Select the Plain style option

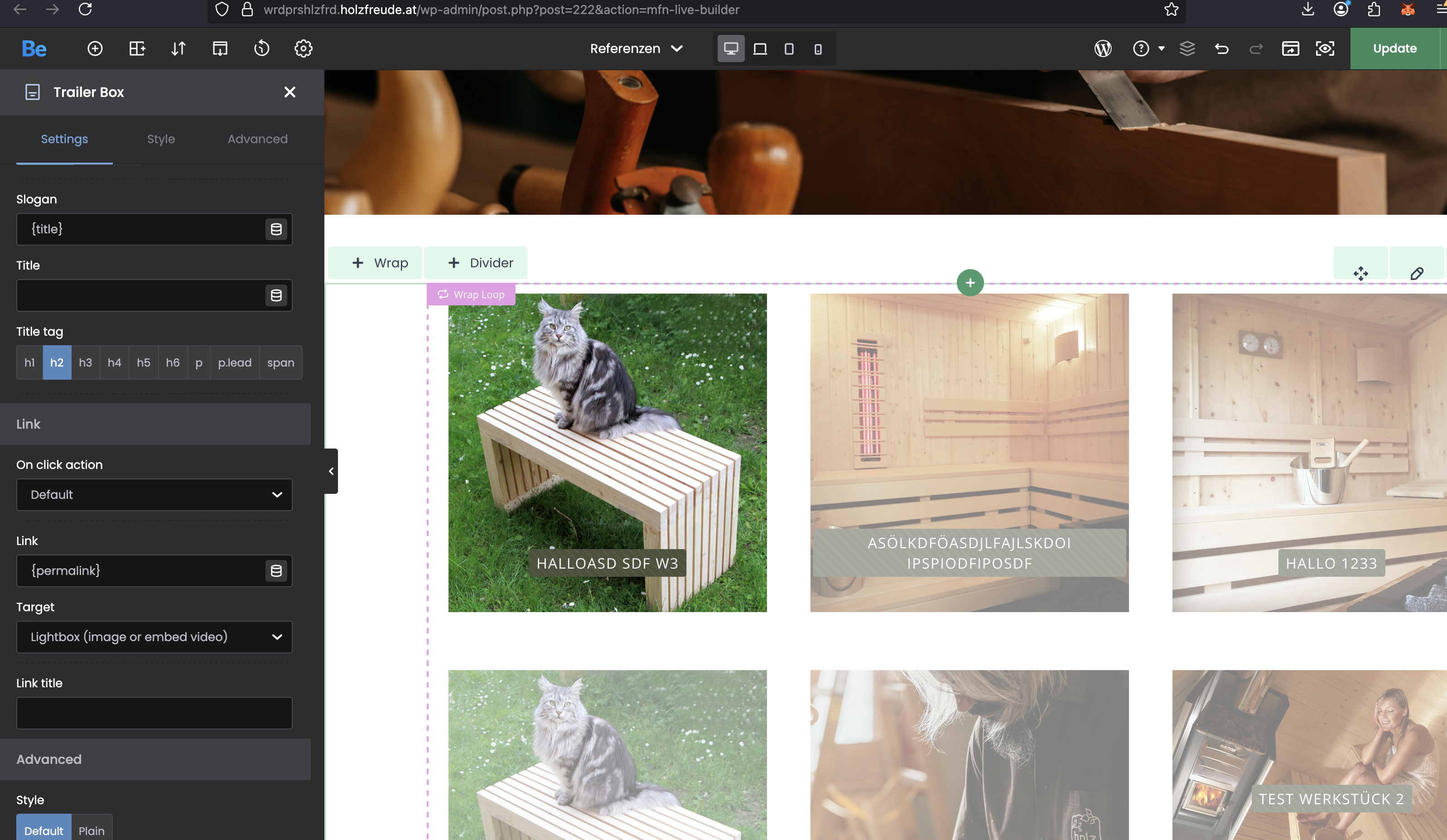[x=92, y=830]
